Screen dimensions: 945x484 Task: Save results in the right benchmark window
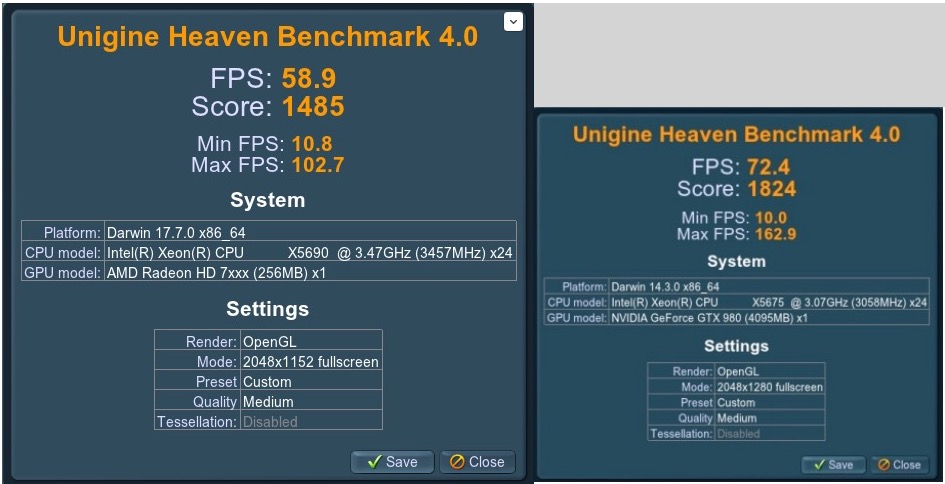tap(833, 465)
